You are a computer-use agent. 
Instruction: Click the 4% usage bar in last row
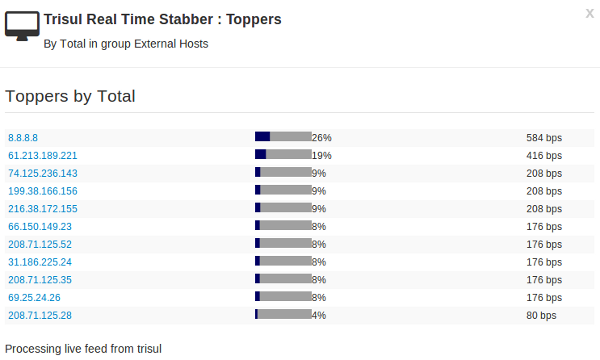pyautogui.click(x=283, y=314)
